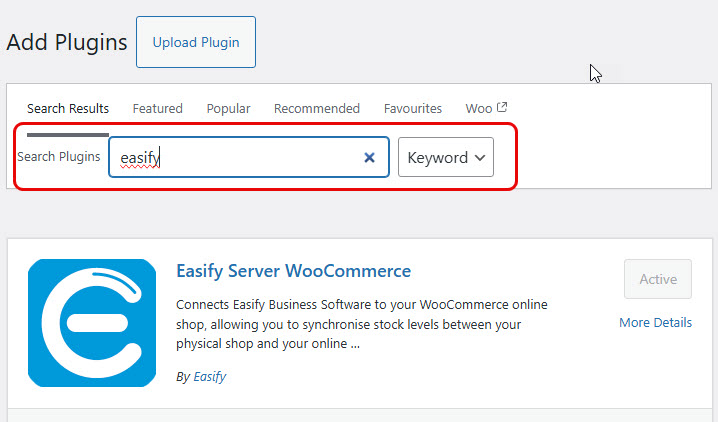Screen dimensions: 718x422
Task: Go to the Popular plugins tab
Action: click(228, 108)
